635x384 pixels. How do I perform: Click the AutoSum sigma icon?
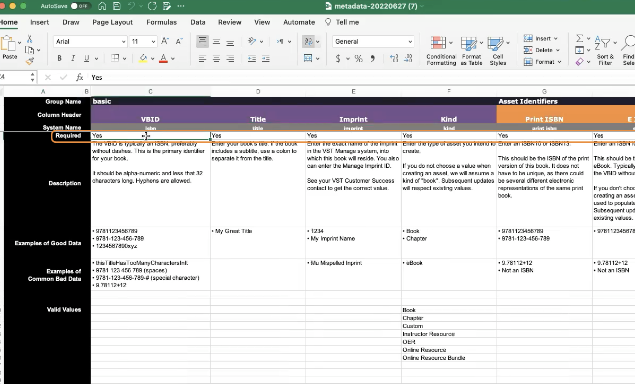pyautogui.click(x=580, y=38)
